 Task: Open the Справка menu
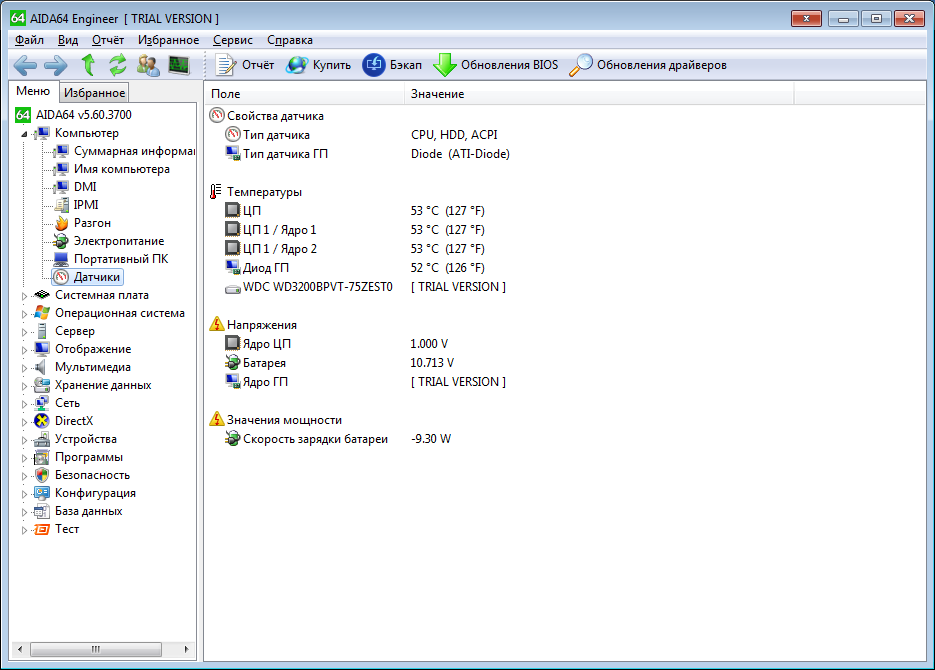(290, 40)
